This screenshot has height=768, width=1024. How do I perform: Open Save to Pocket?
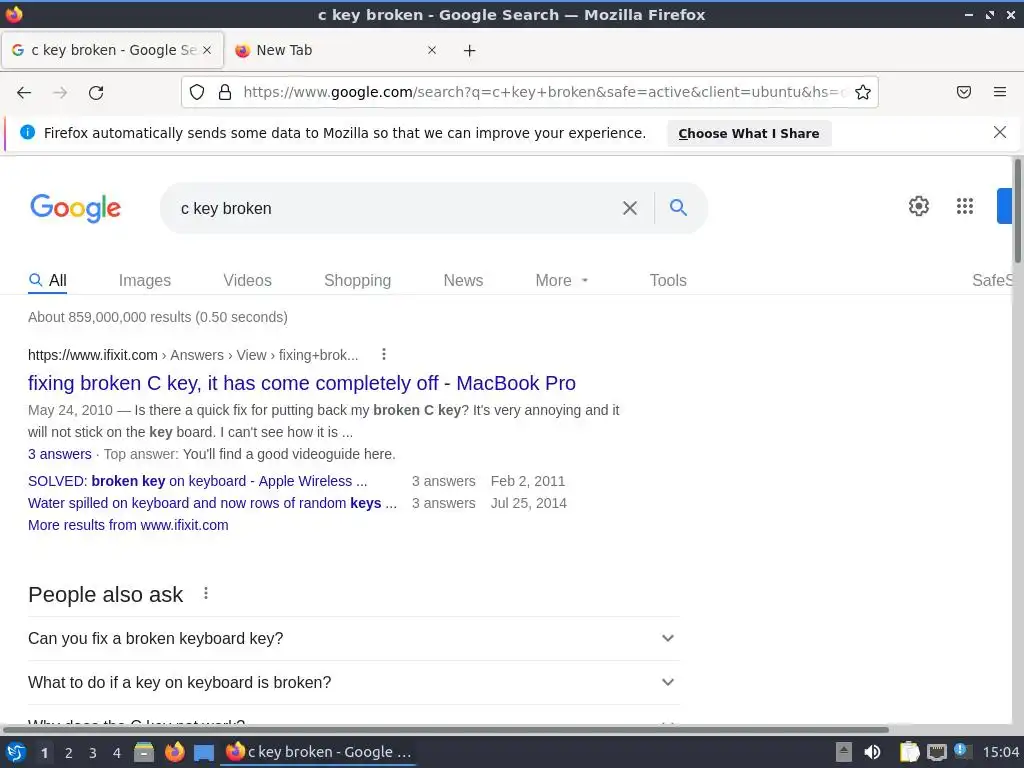(x=964, y=92)
